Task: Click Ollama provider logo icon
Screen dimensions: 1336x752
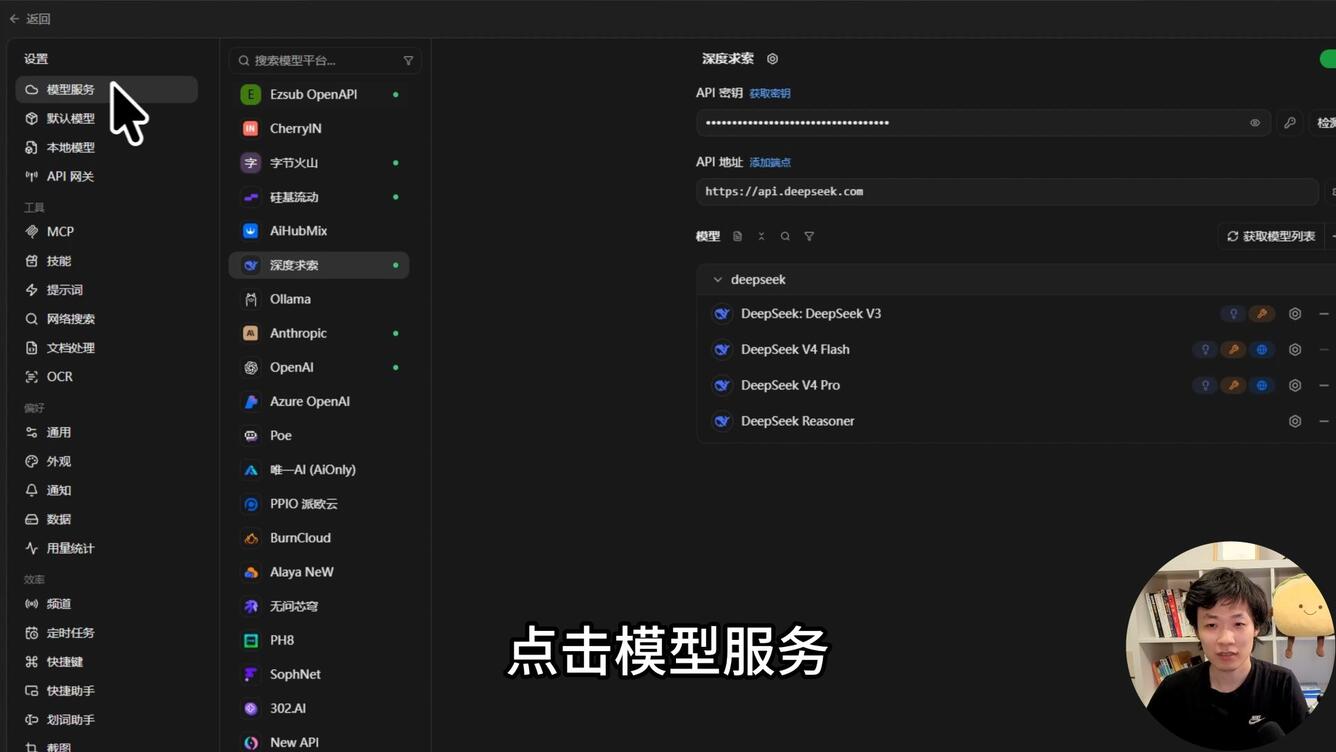Action: pos(251,299)
